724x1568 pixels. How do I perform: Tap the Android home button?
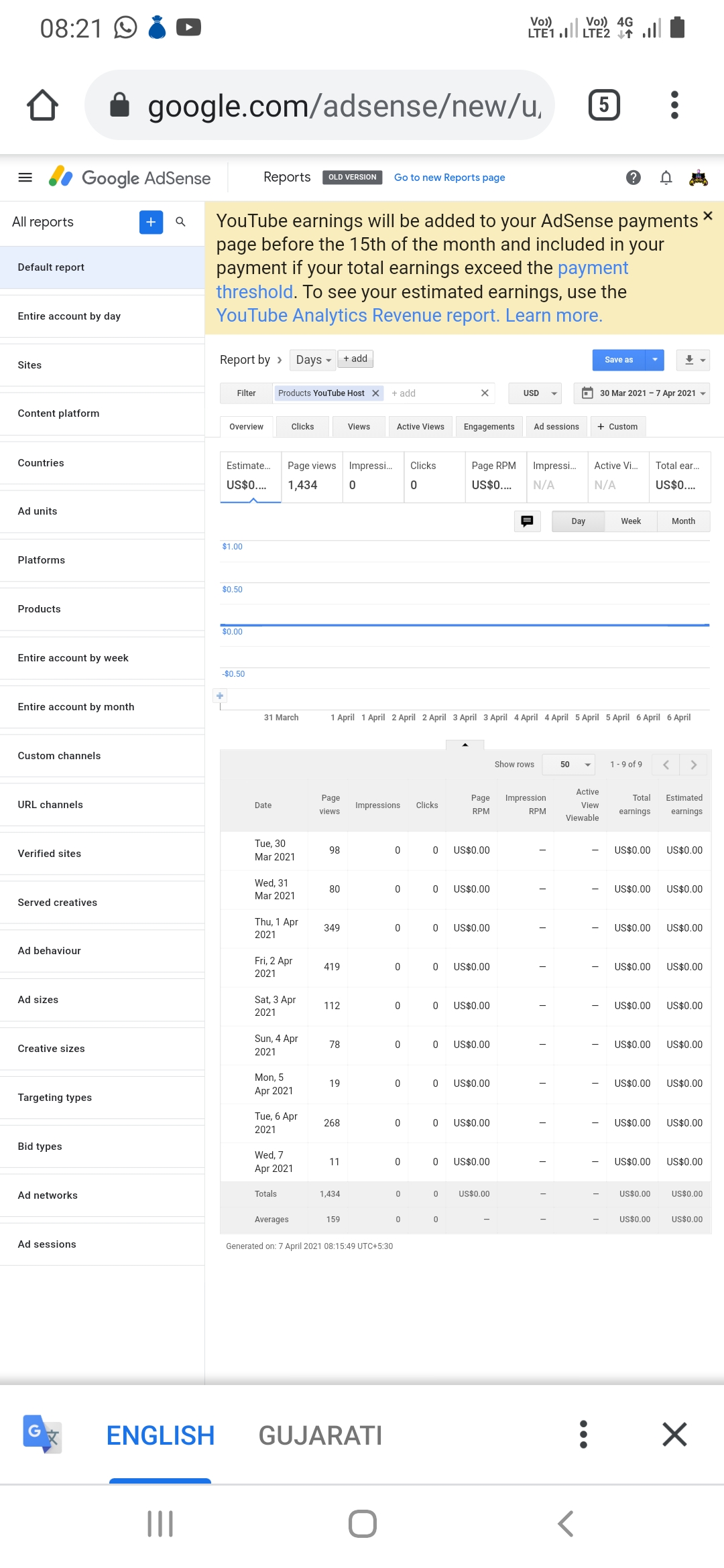[363, 1524]
